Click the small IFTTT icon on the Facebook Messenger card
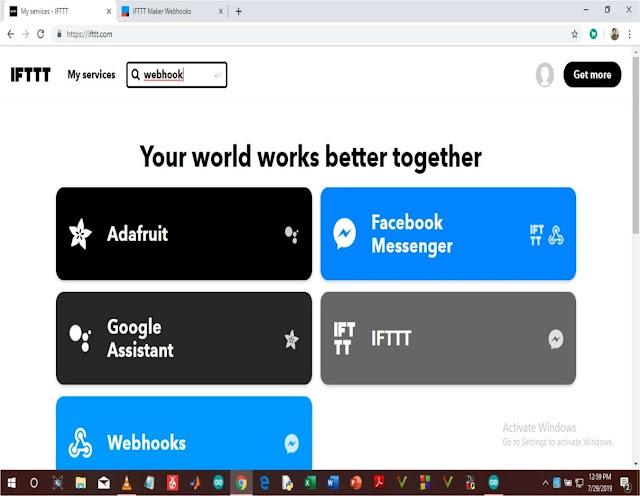 536,235
